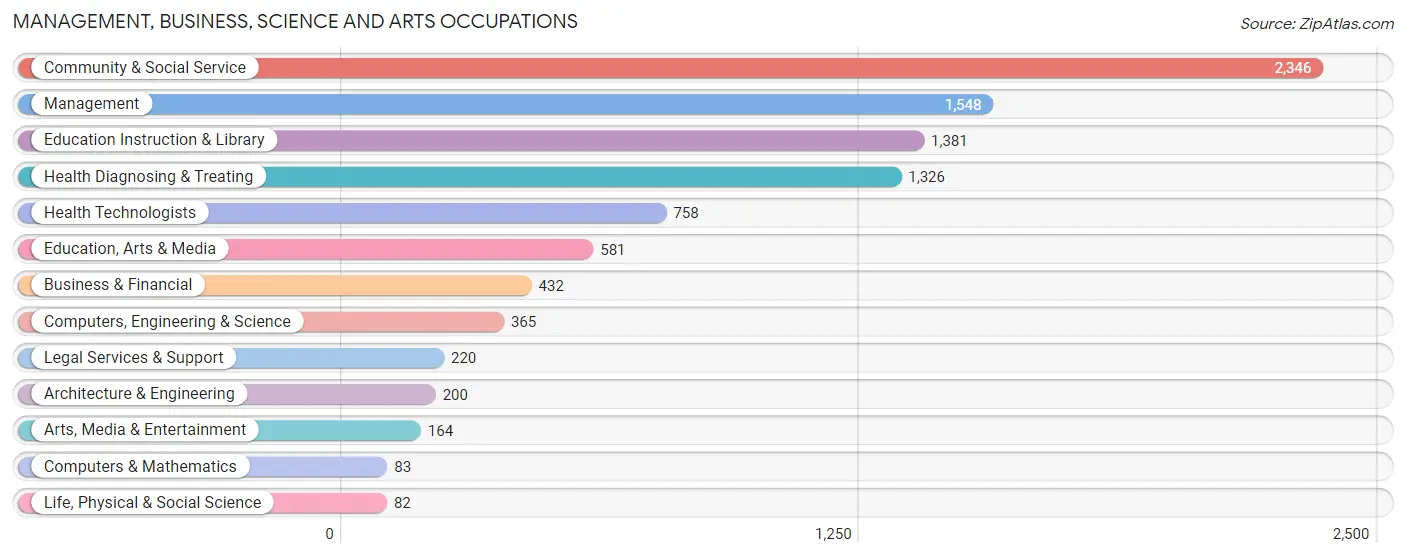The width and height of the screenshot is (1406, 558).
Task: Click the 2,500 axis tick label
Action: pos(1350,534)
